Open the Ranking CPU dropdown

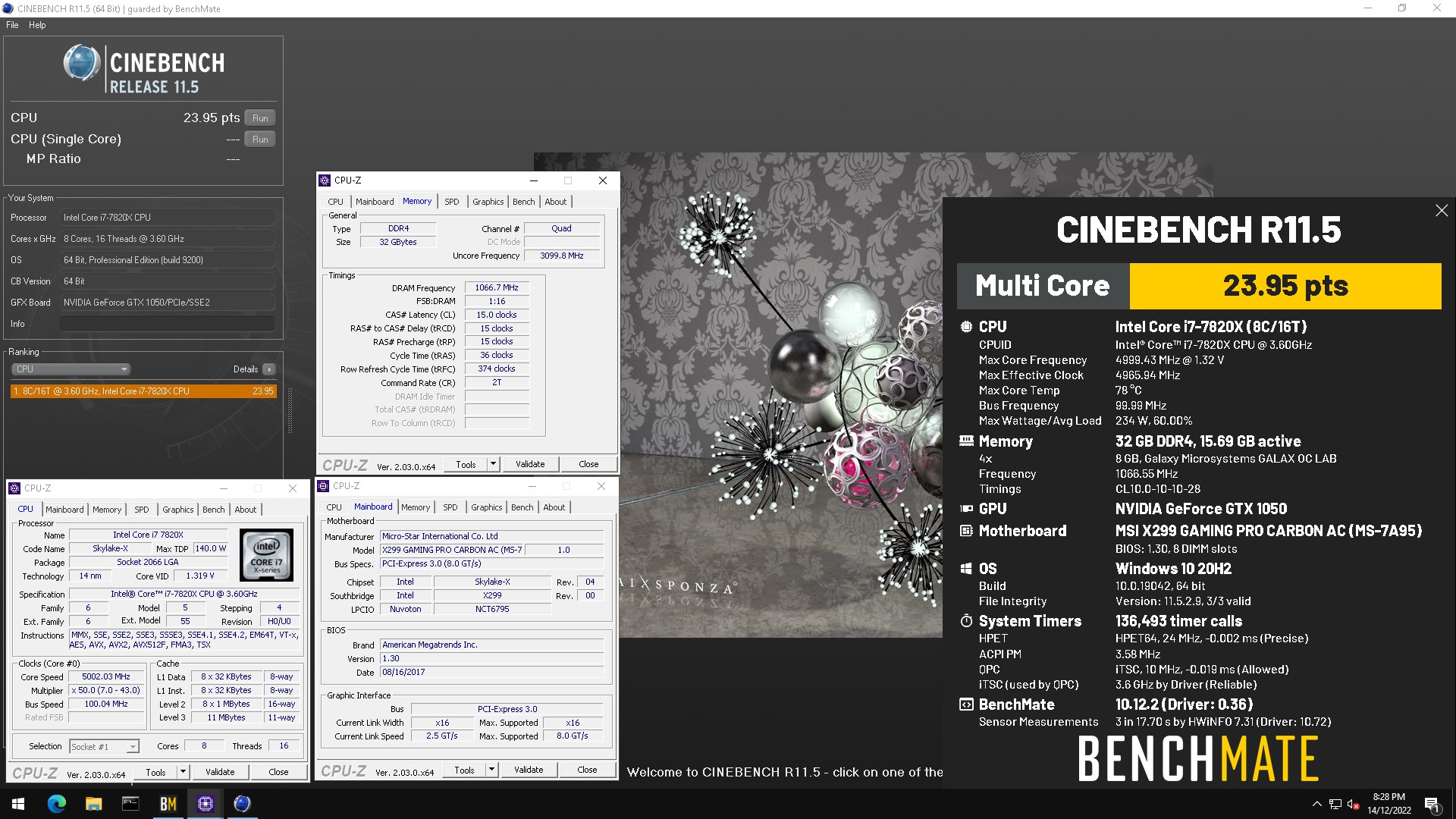[x=71, y=369]
